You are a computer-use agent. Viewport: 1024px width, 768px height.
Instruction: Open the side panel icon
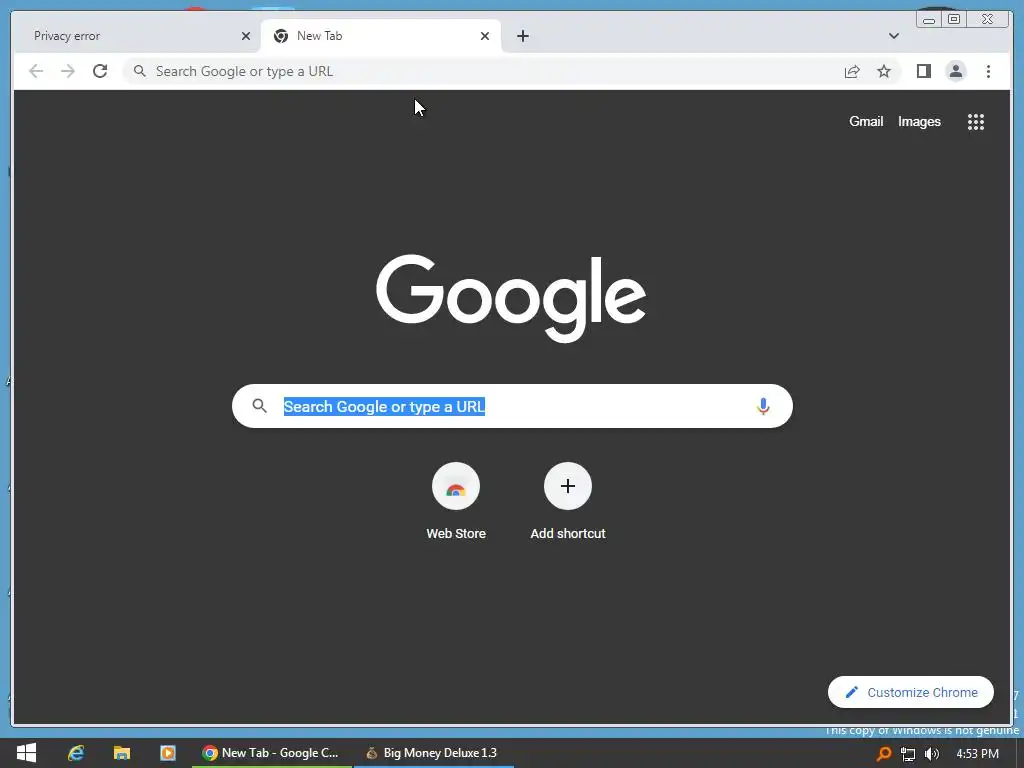tap(923, 71)
